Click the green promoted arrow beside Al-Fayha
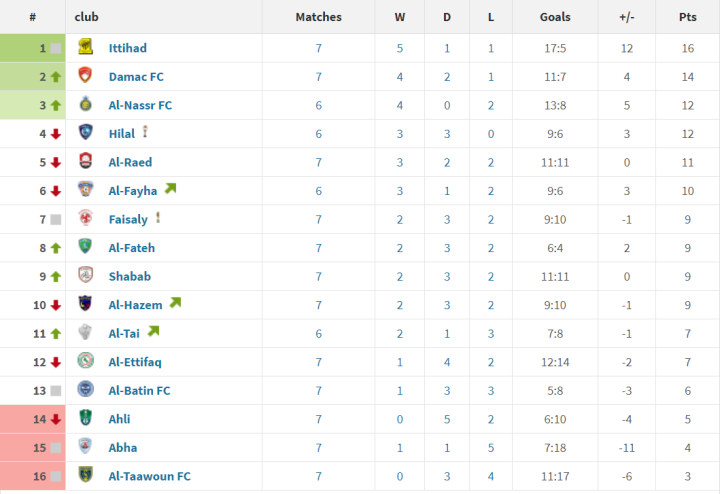The width and height of the screenshot is (720, 494). click(x=170, y=189)
